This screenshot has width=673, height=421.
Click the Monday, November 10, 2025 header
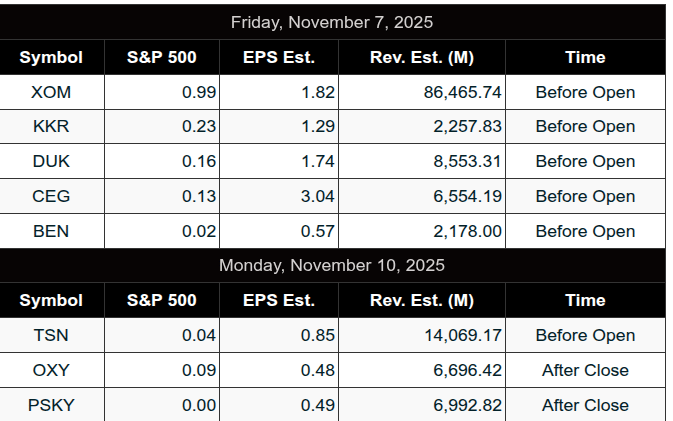point(332,266)
